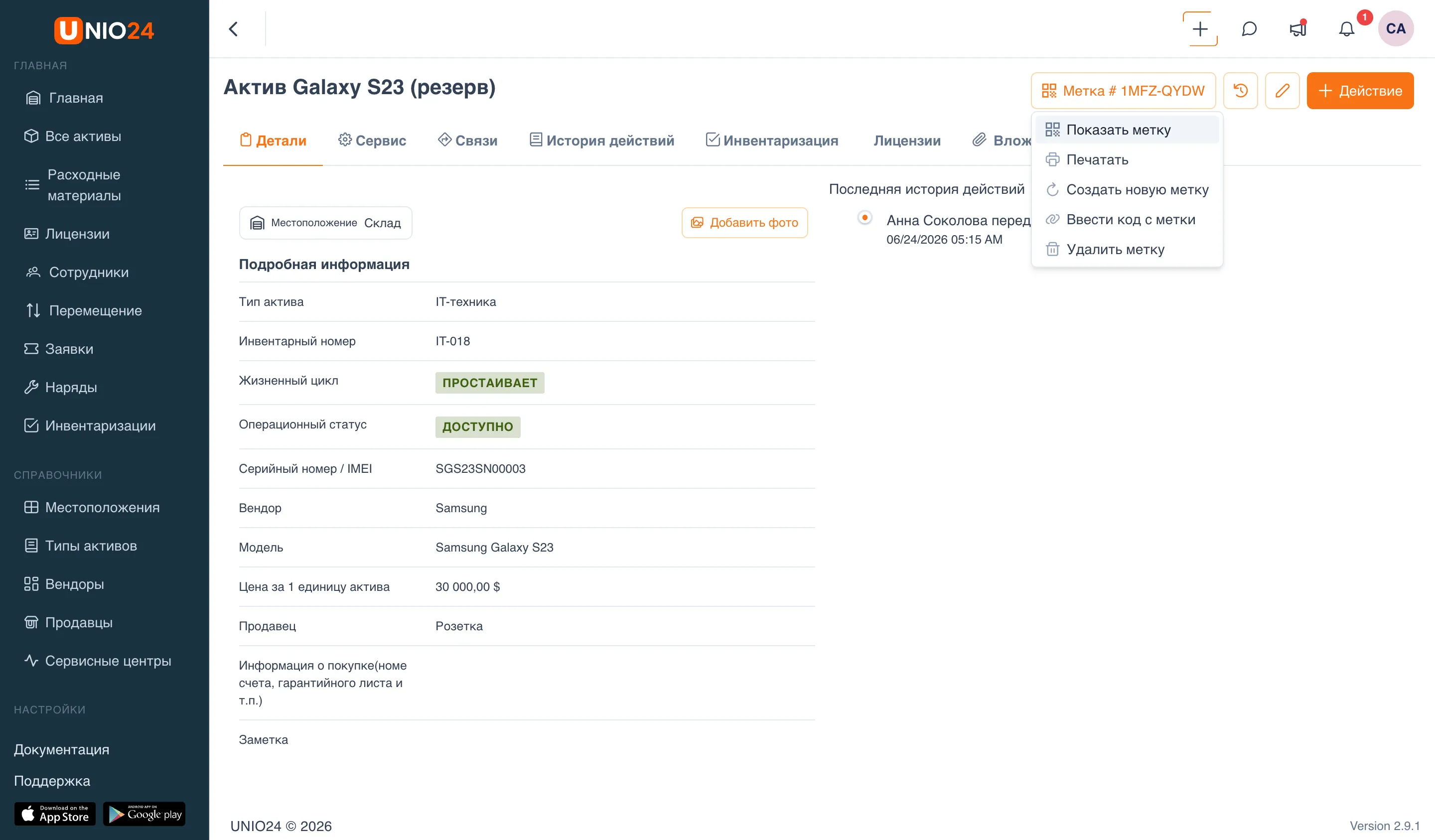Image resolution: width=1435 pixels, height=840 pixels.
Task: Click the history clock icon button
Action: (x=1240, y=91)
